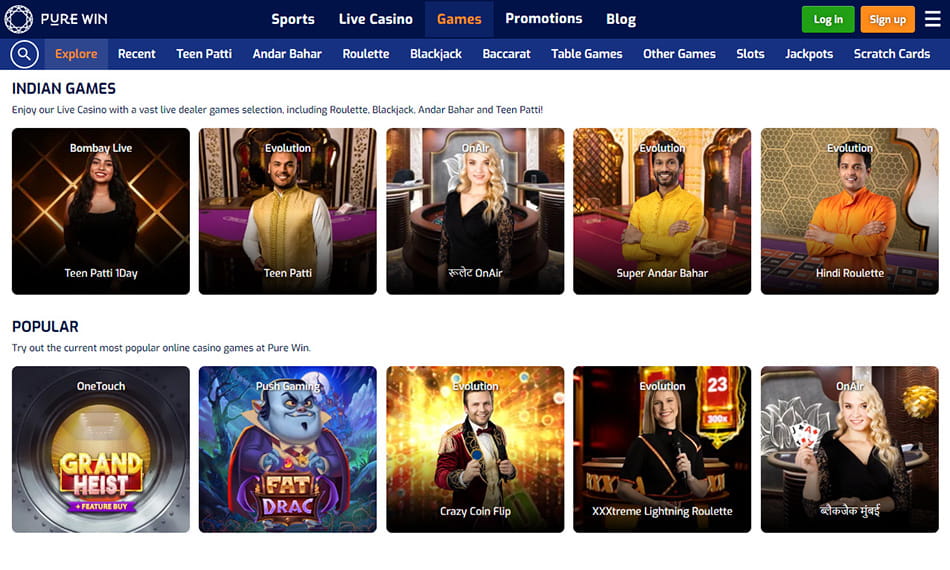Switch to the Blackjack tab

[x=436, y=54]
